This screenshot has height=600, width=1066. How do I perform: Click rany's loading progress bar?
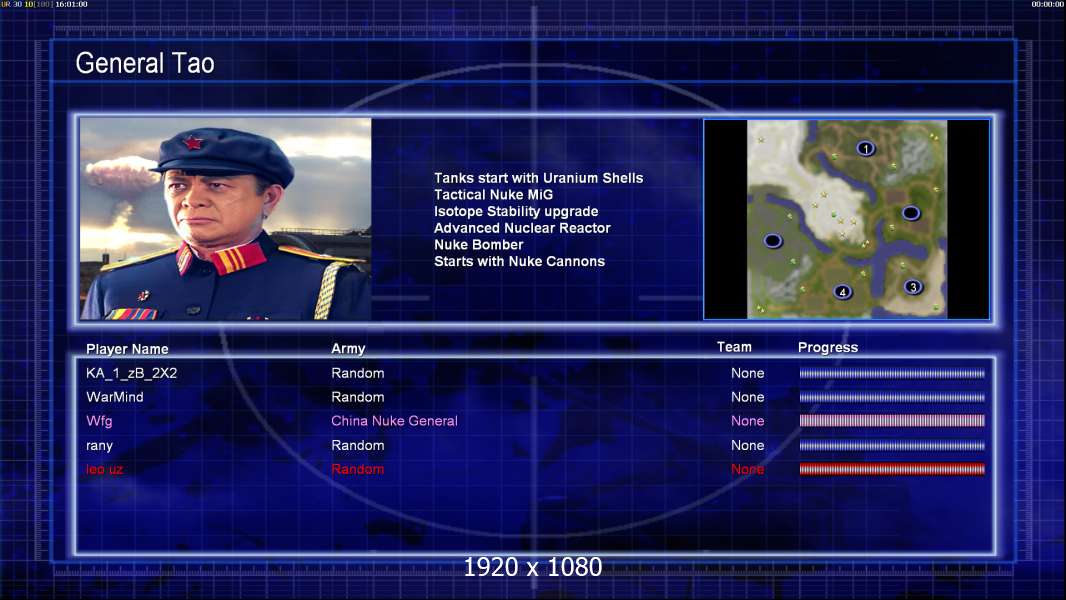click(892, 445)
